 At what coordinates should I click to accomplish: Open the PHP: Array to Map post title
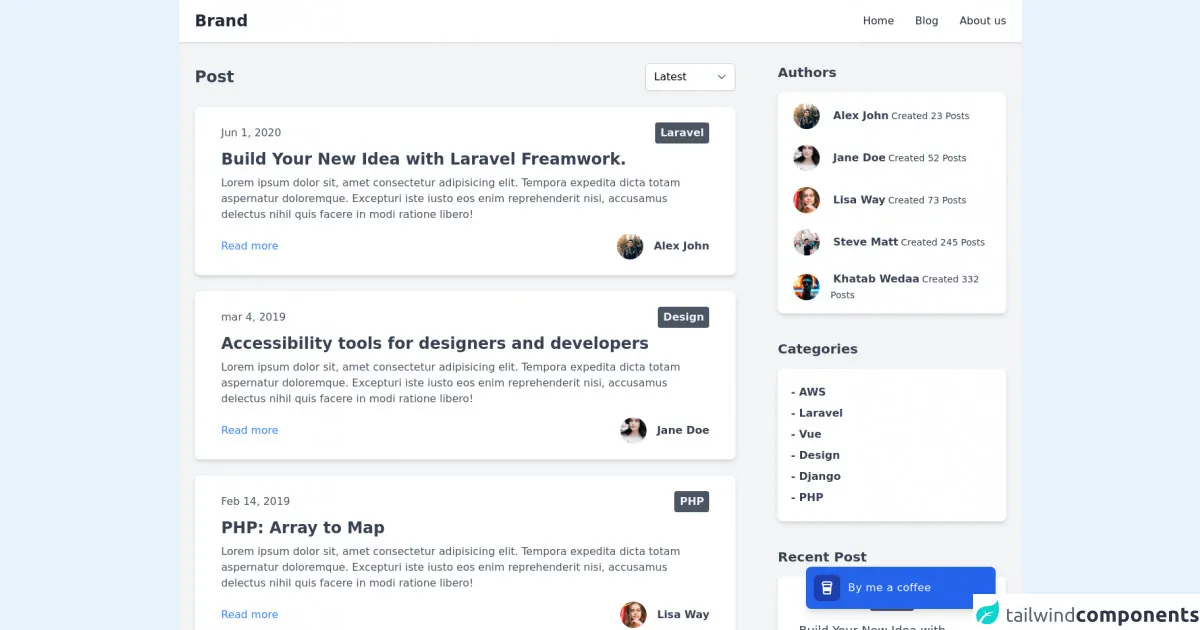pos(302,528)
